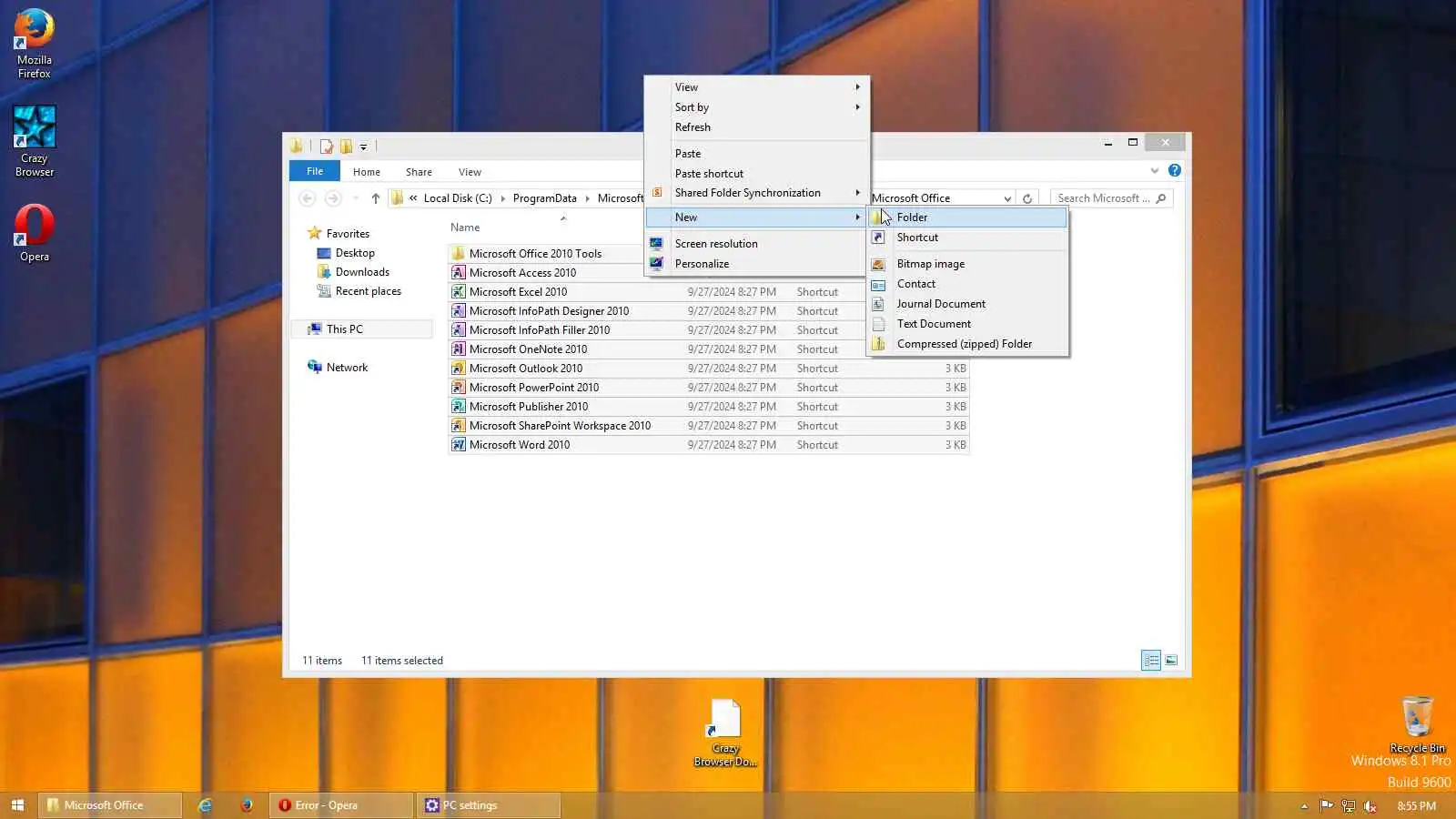Click the network icon in system tray
The height and width of the screenshot is (819, 1456).
click(x=1348, y=805)
